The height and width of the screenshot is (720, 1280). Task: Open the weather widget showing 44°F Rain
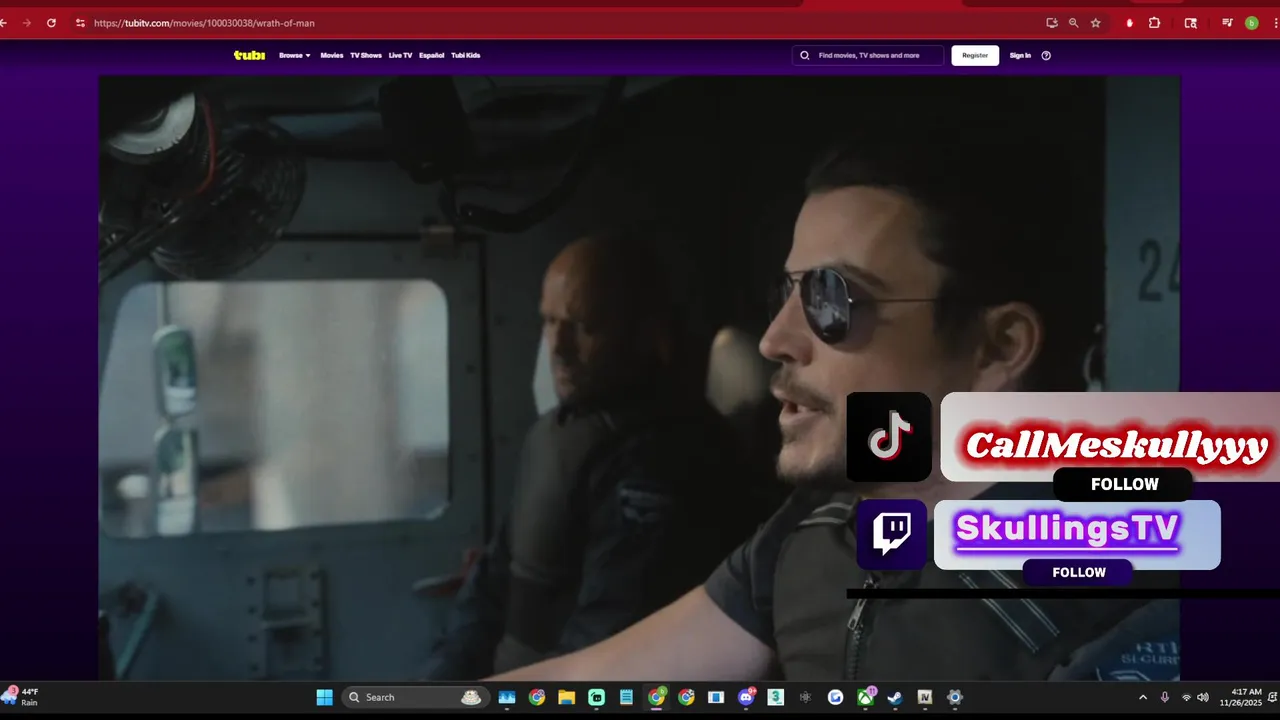point(22,697)
